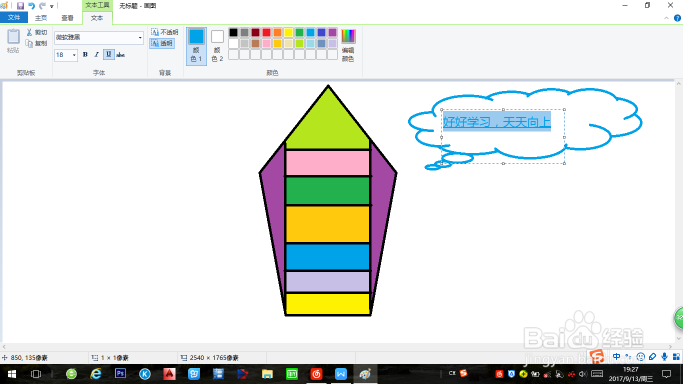Click the Sogou emoji face icon
The width and height of the screenshot is (683, 384).
[640, 357]
